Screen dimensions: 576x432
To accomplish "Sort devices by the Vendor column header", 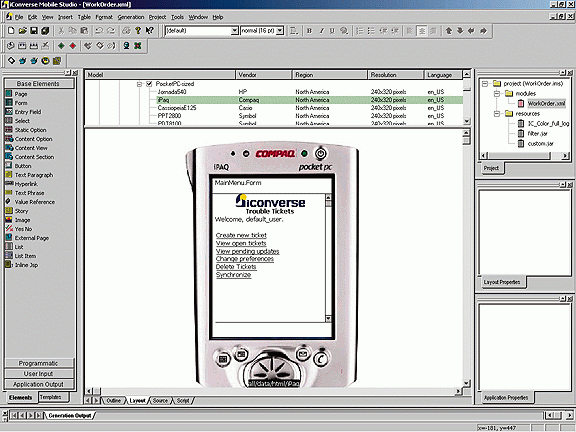I will click(x=263, y=75).
